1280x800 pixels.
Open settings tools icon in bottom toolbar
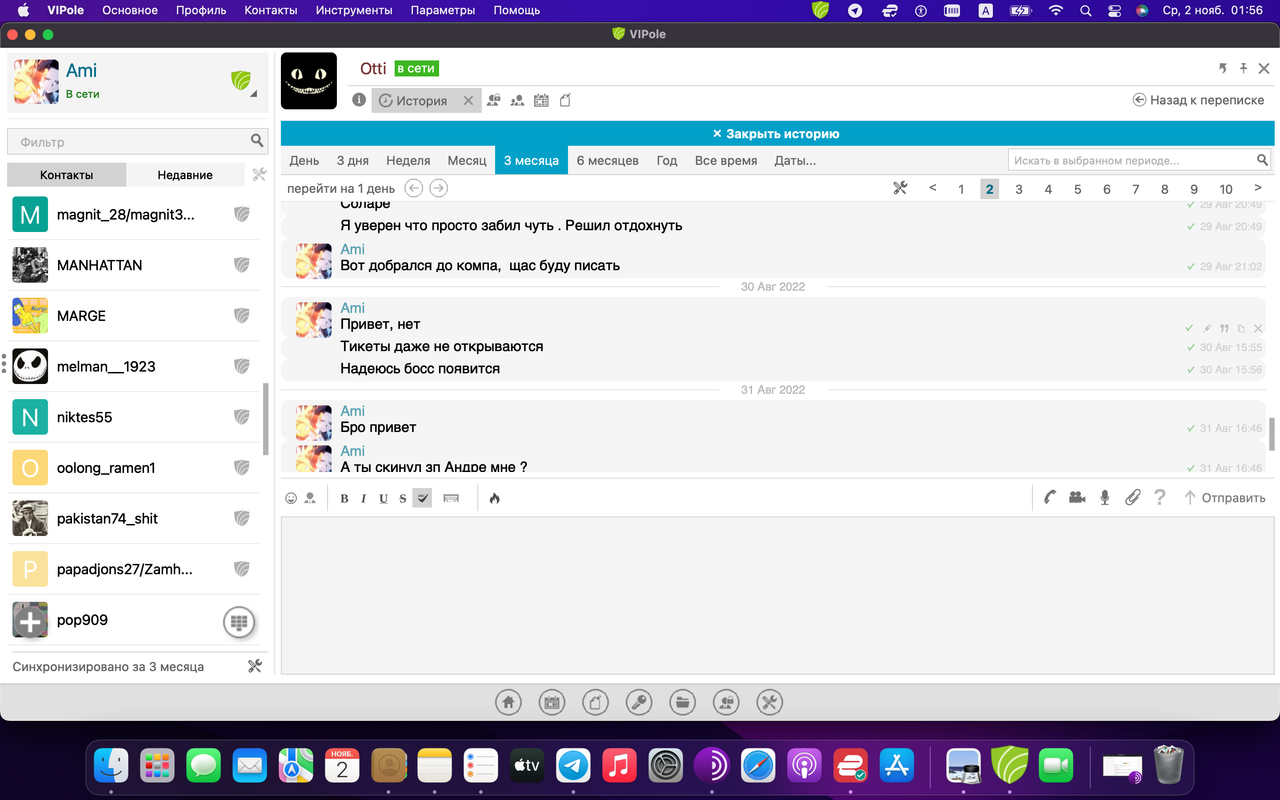click(769, 702)
